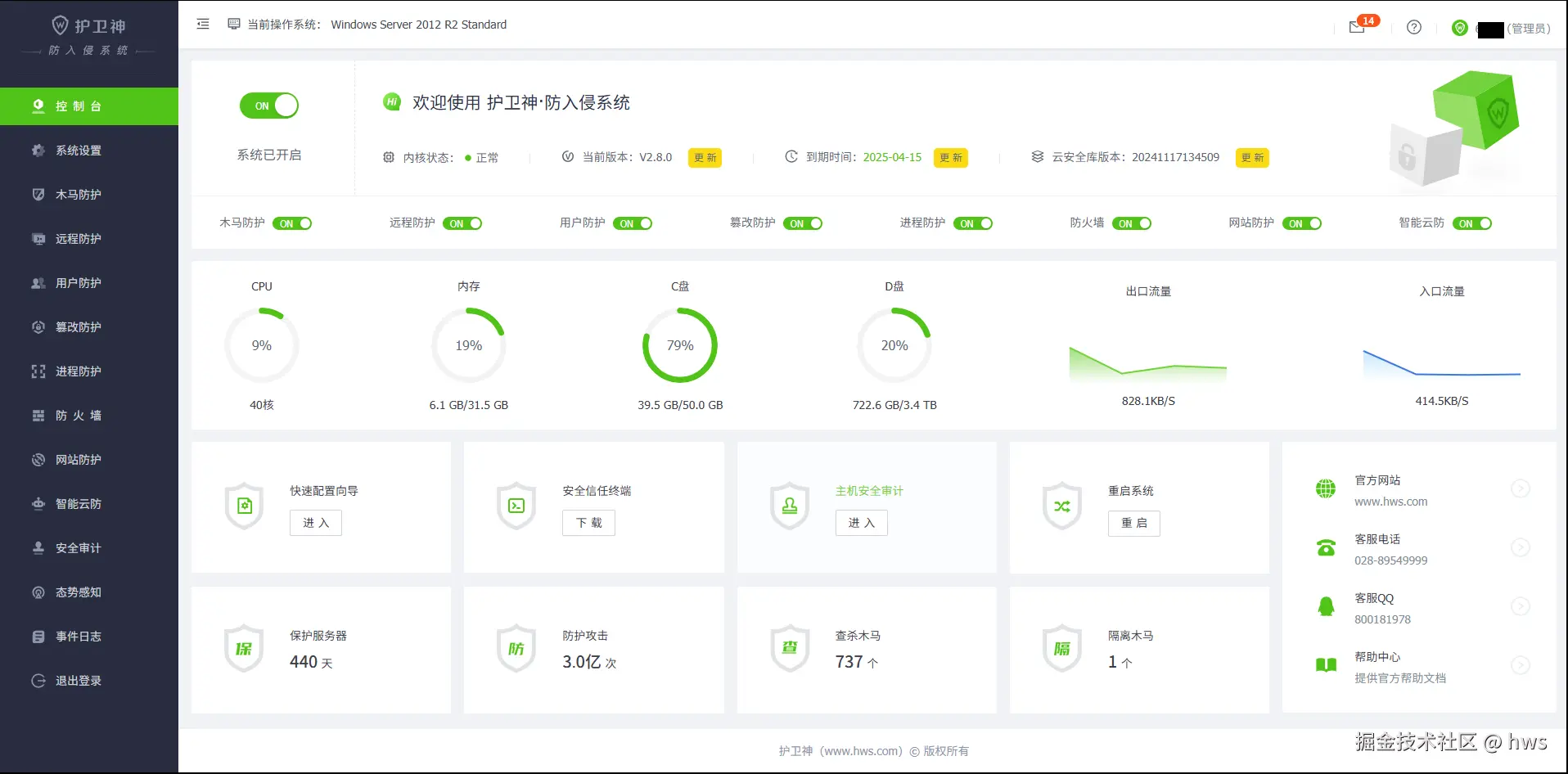The height and width of the screenshot is (774, 1568).
Task: Click the C盘 79% usage gauge
Action: pos(680,345)
